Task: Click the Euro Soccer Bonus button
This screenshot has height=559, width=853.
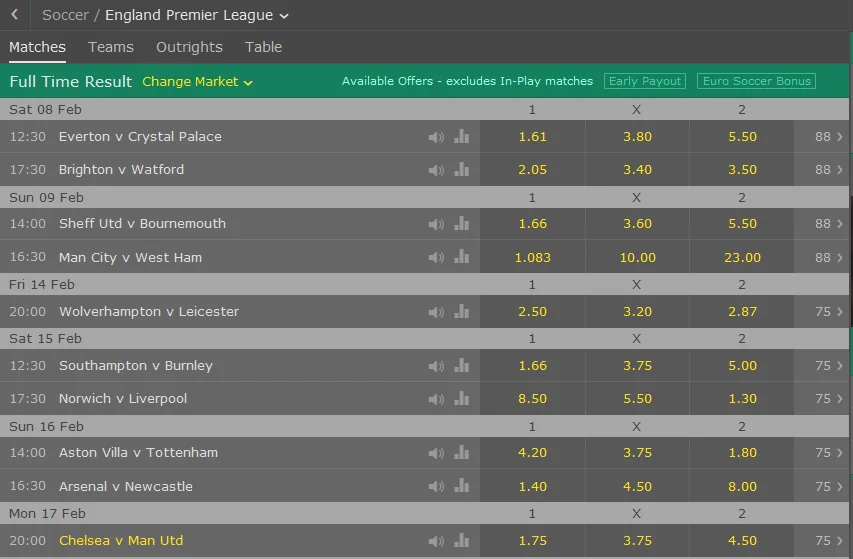Action: pyautogui.click(x=756, y=81)
